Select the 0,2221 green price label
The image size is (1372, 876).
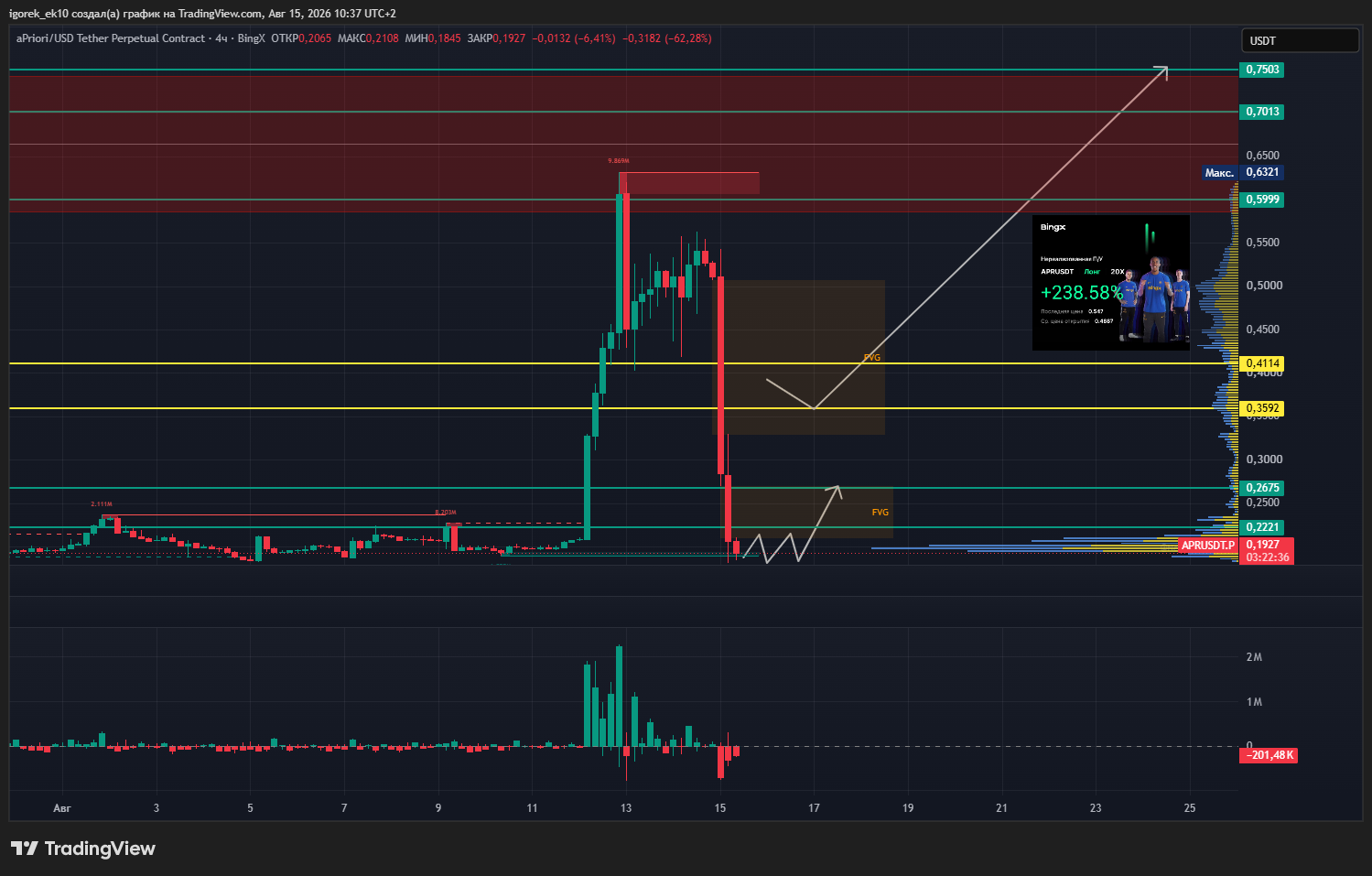click(x=1262, y=527)
